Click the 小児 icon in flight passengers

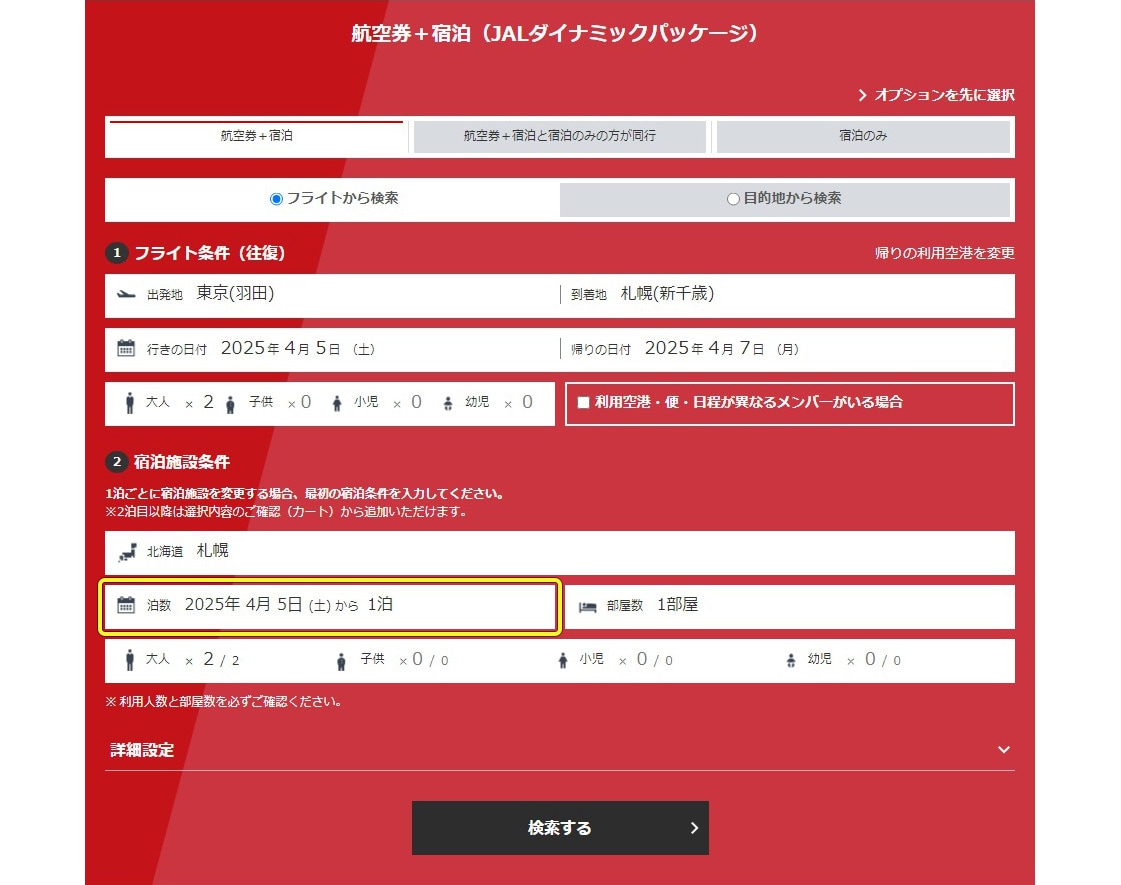pyautogui.click(x=337, y=404)
